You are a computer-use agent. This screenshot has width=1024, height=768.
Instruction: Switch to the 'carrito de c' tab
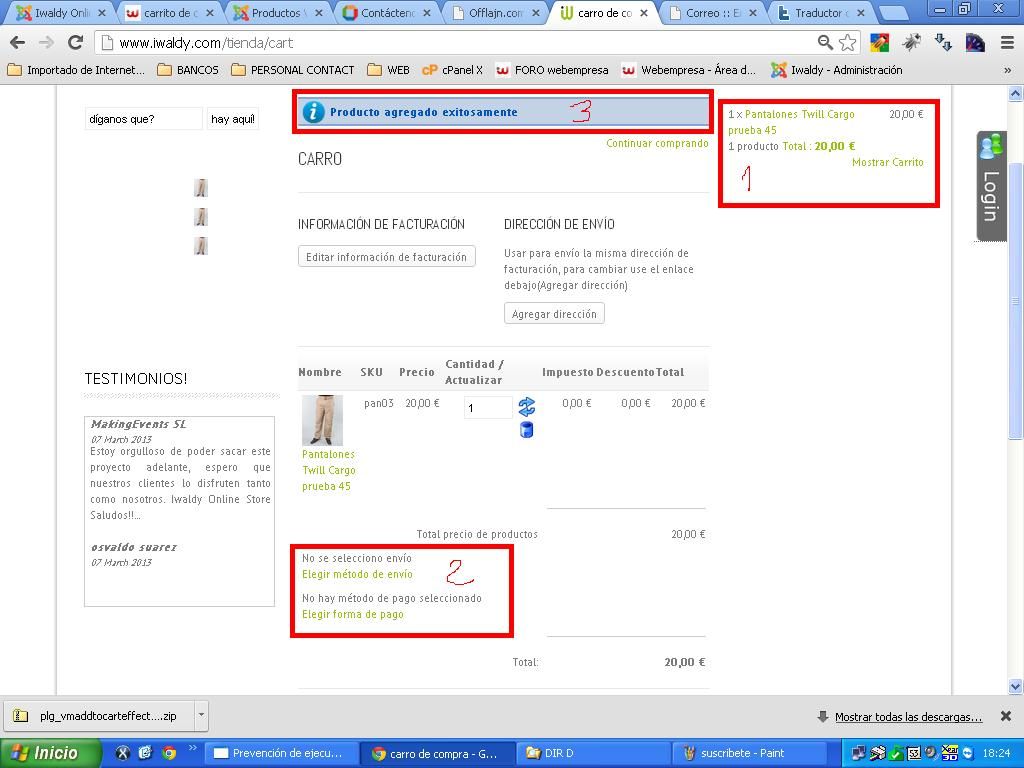(x=170, y=12)
